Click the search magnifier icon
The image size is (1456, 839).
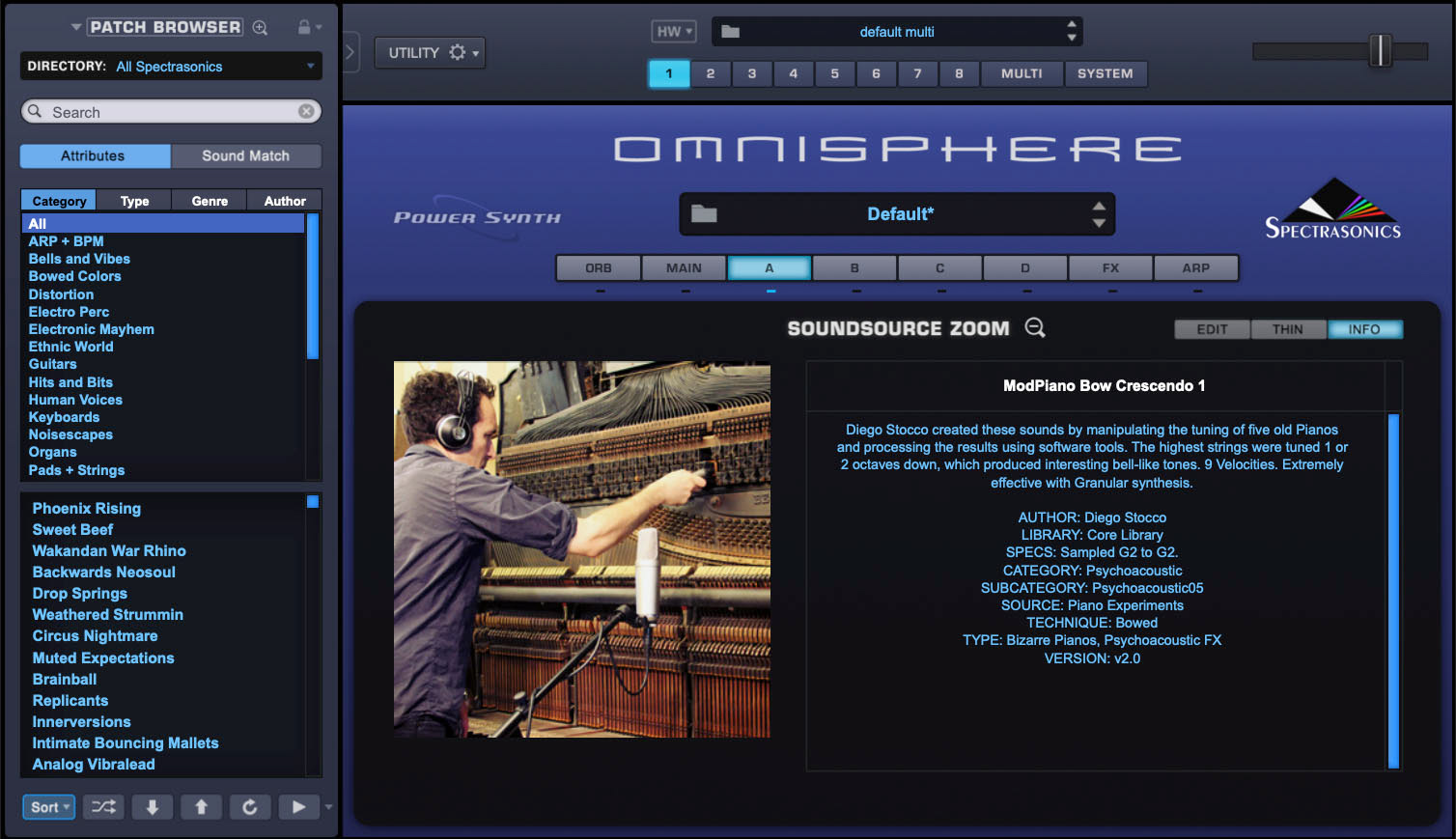pyautogui.click(x=35, y=111)
